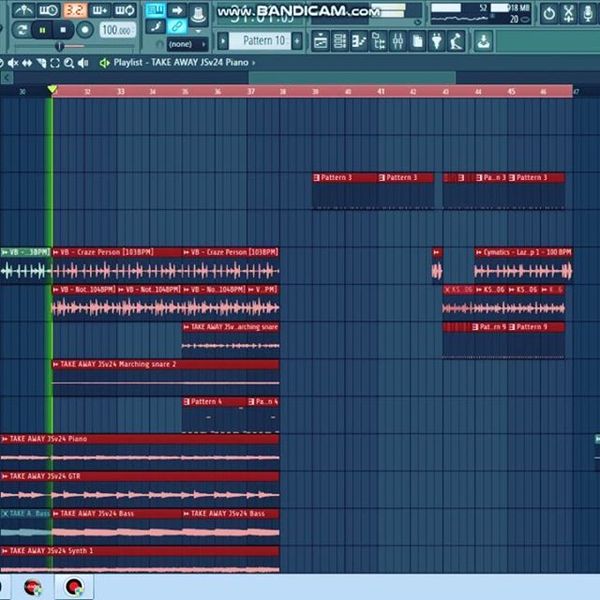Open the plugin picker plug icon

(x=437, y=41)
